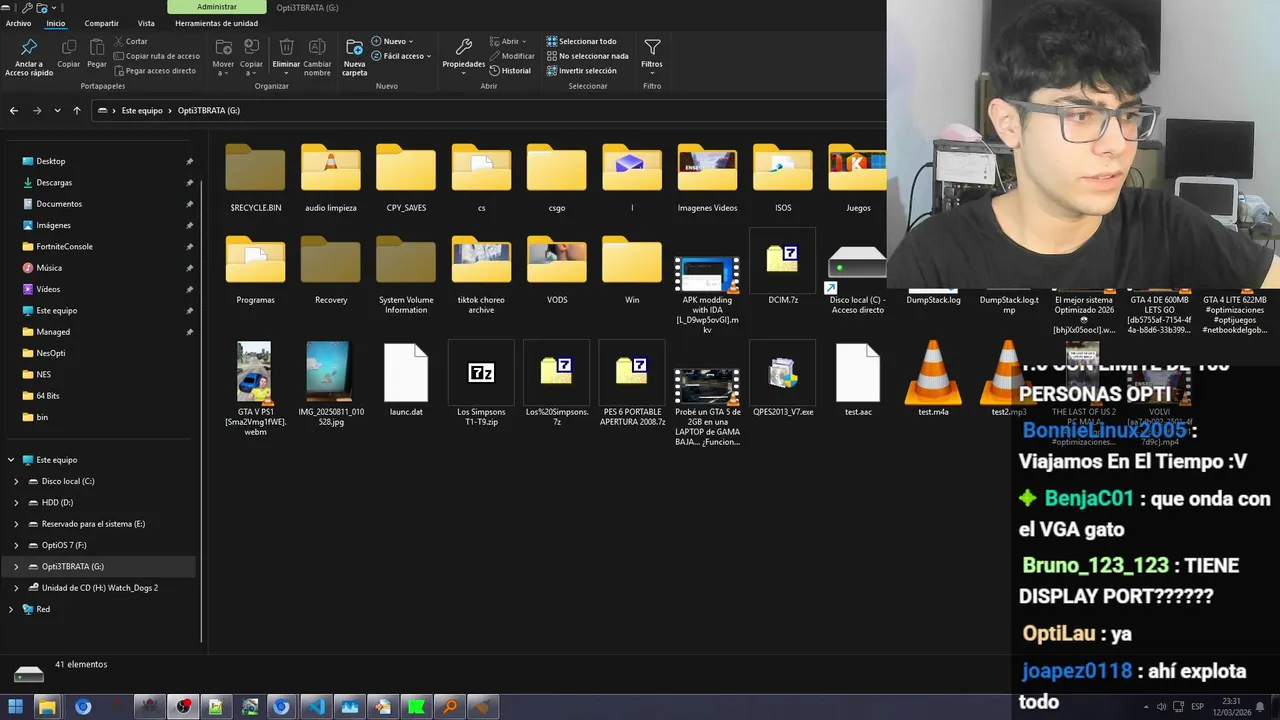Open the Mover a dropdown
1280x720 pixels.
pyautogui.click(x=223, y=57)
